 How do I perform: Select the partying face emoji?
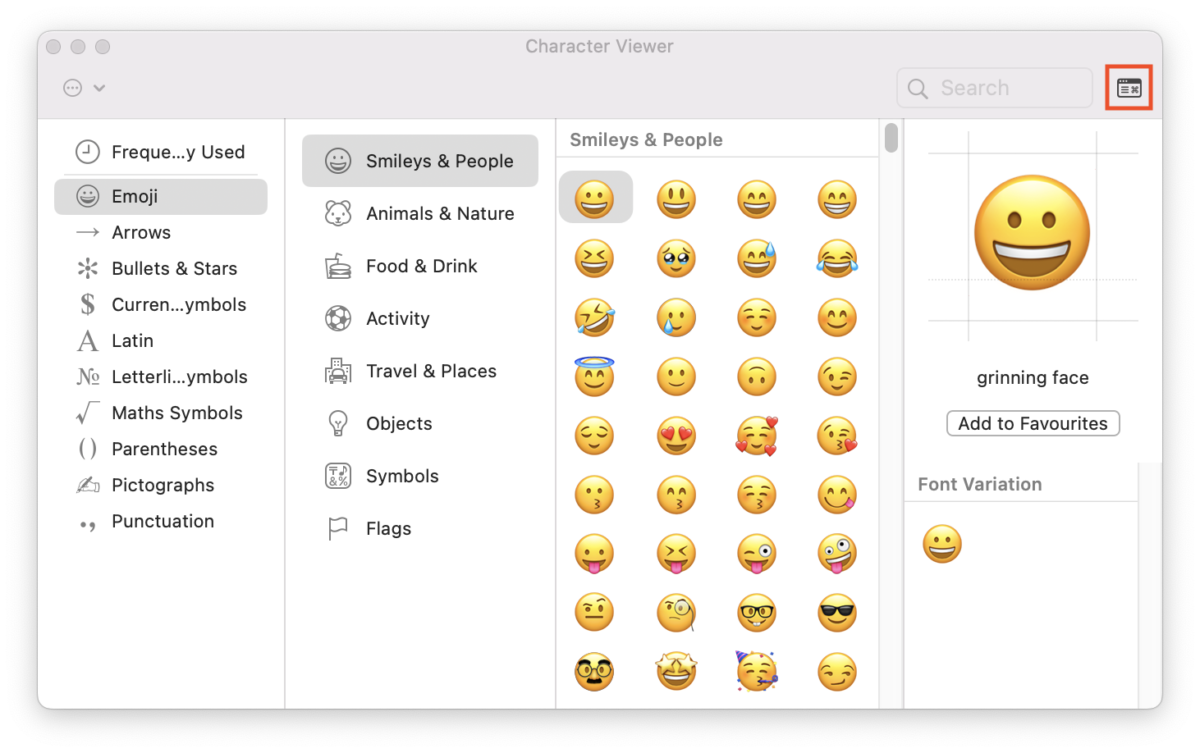pyautogui.click(x=756, y=671)
